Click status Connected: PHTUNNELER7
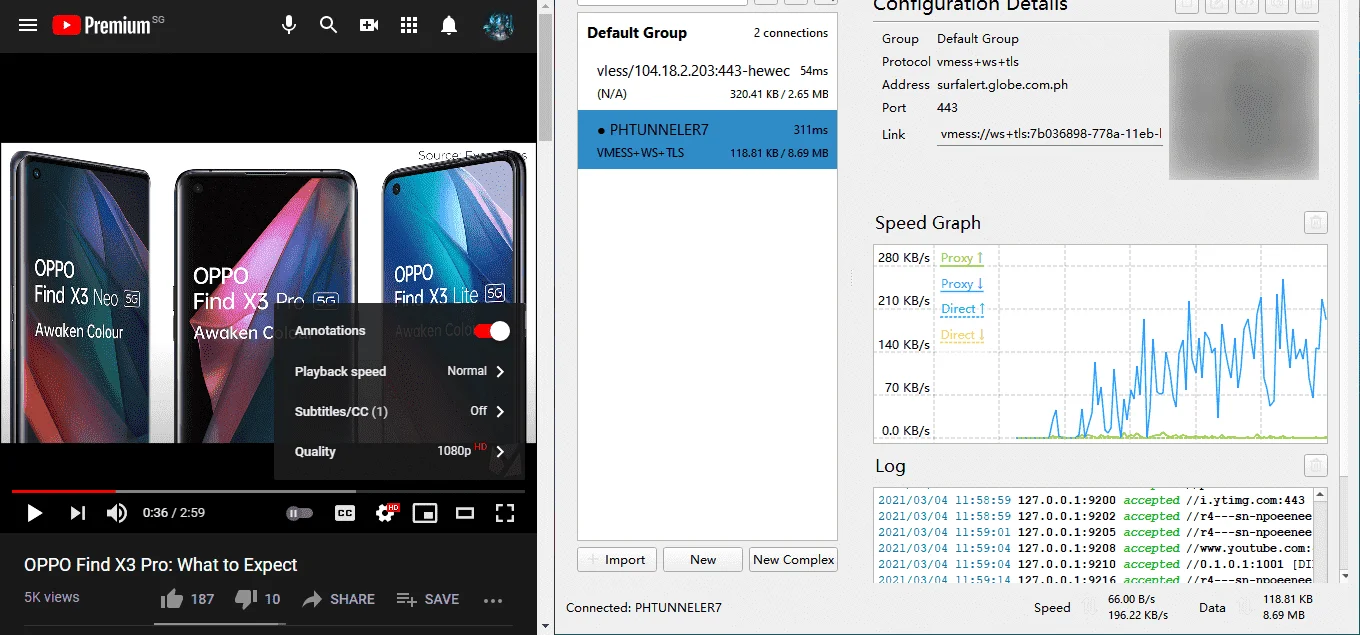The height and width of the screenshot is (635, 1360). [x=644, y=608]
